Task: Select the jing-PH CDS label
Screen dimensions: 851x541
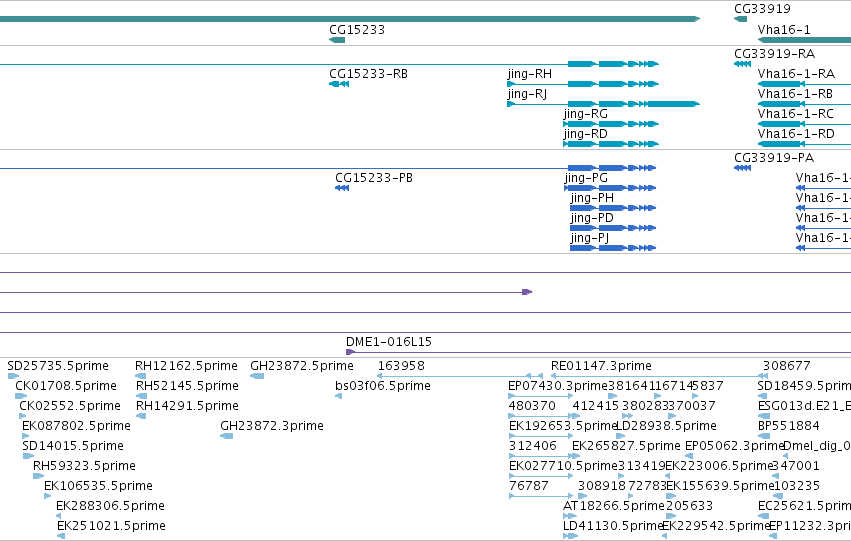Action: tap(592, 198)
